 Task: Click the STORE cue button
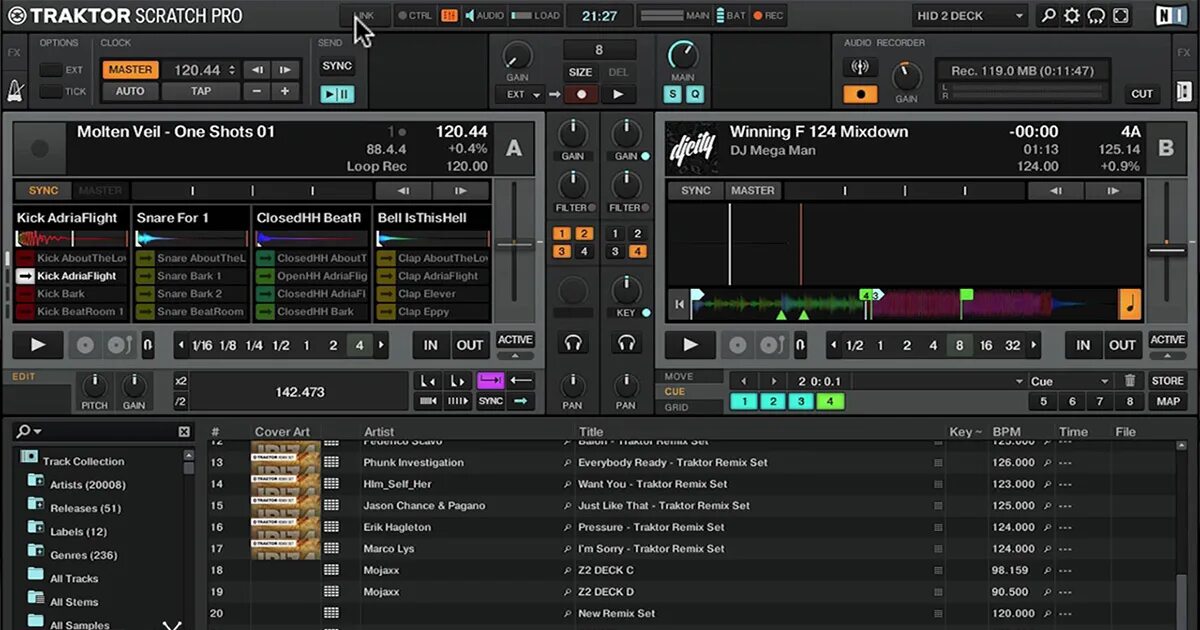click(x=1167, y=381)
